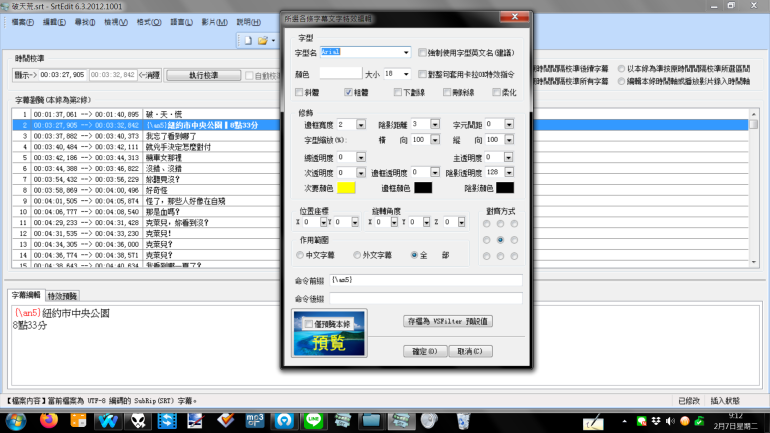770x433 pixels.
Task: Open the 縱向 vertical scale dropdown
Action: [509, 140]
